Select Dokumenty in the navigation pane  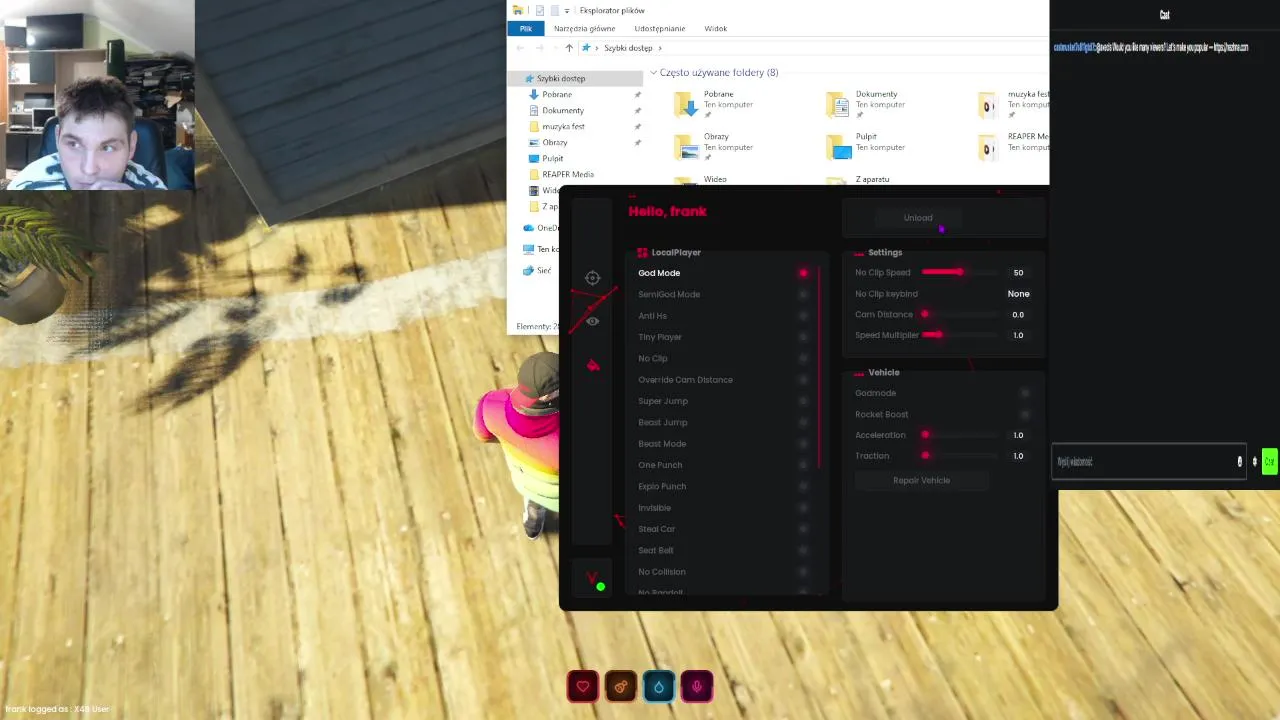563,110
